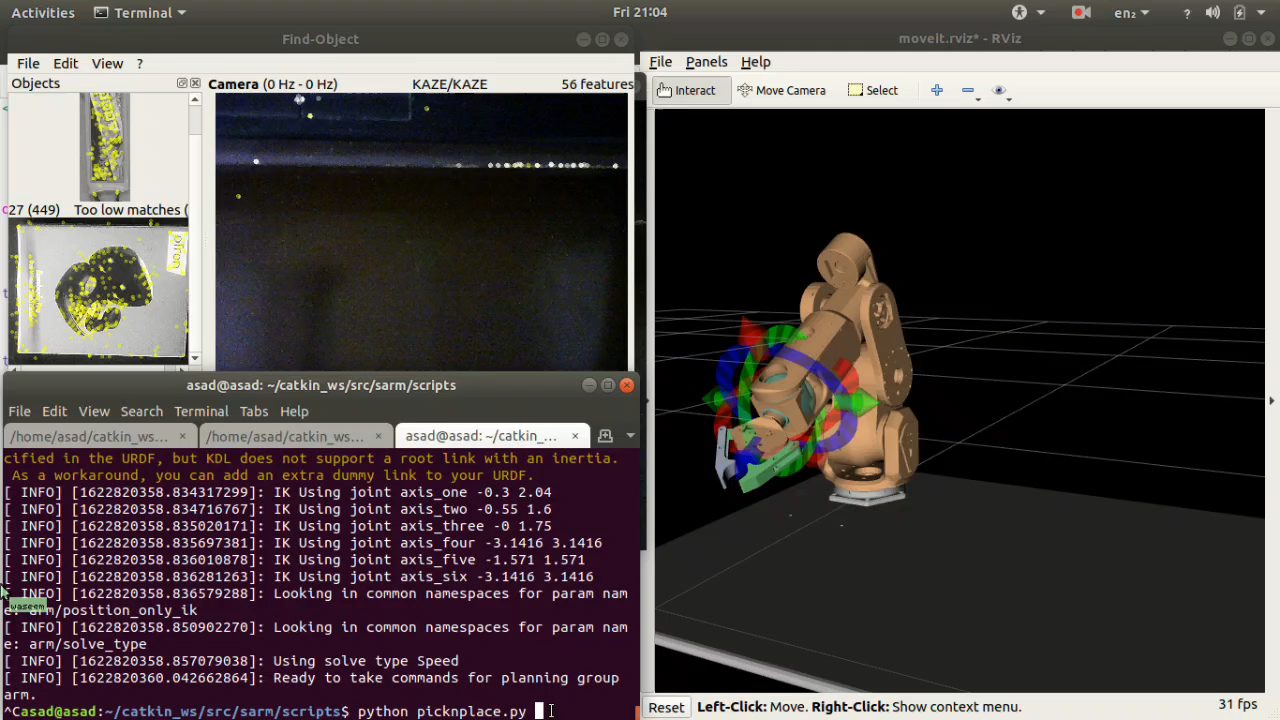This screenshot has height=720, width=1280.
Task: Click the blue minus remove-tool icon
Action: point(968,90)
